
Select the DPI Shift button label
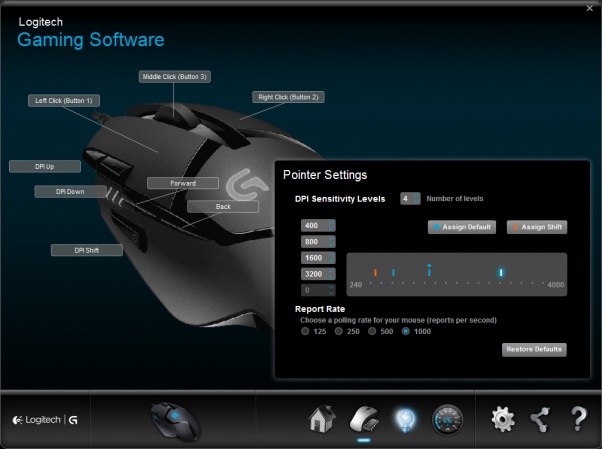pyautogui.click(x=86, y=250)
